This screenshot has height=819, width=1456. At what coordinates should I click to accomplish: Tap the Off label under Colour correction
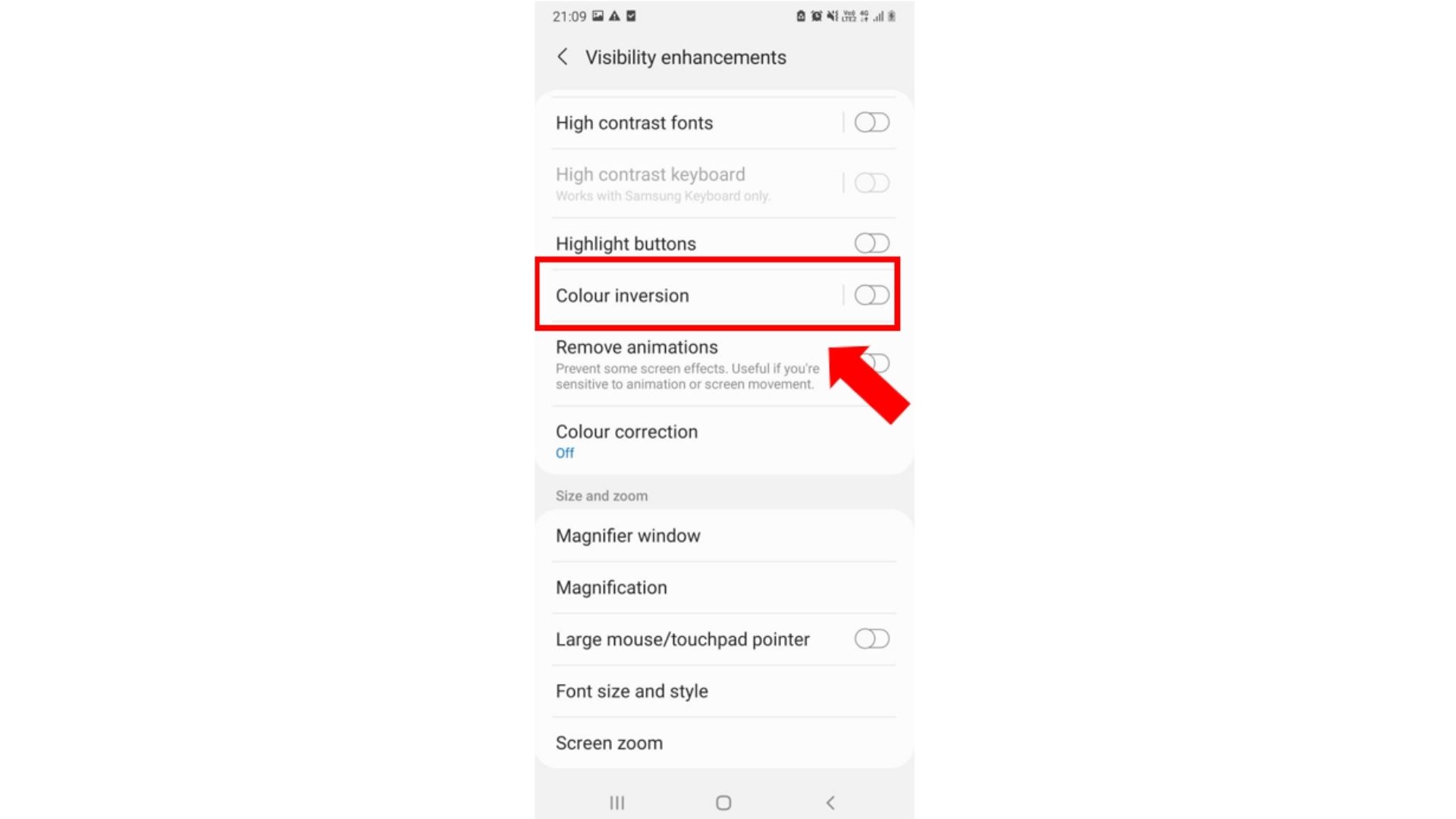click(x=565, y=453)
